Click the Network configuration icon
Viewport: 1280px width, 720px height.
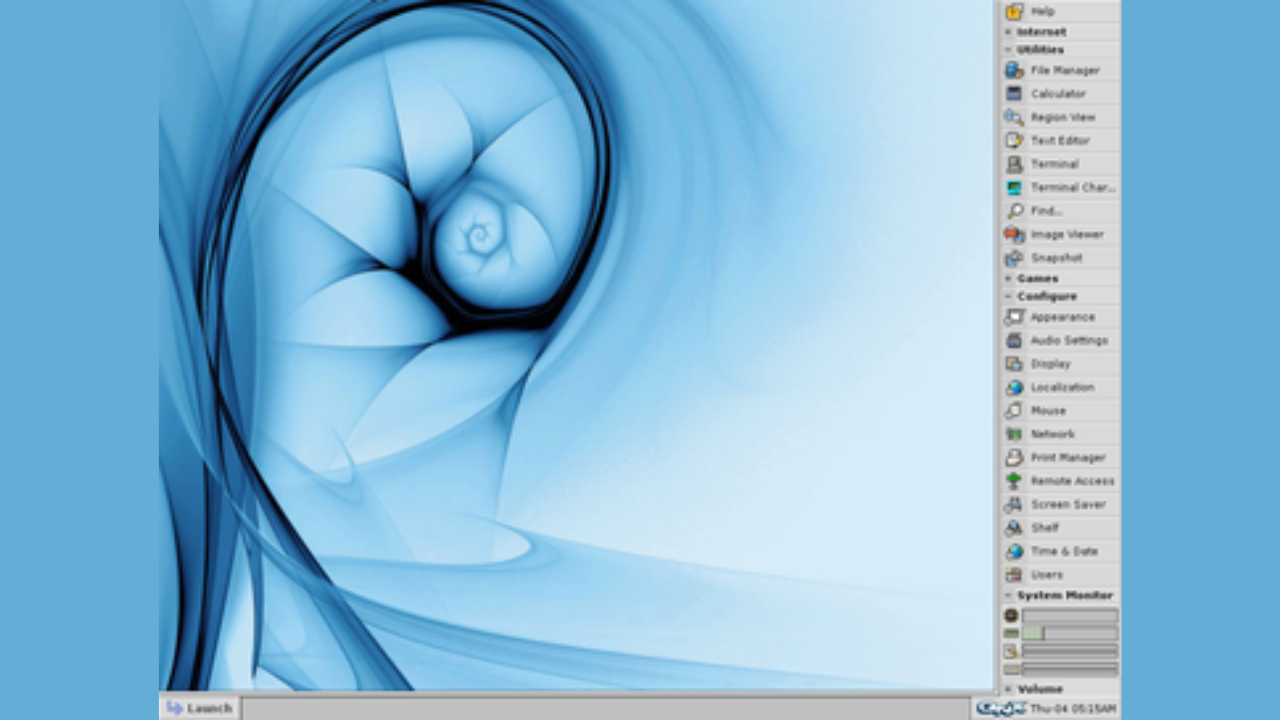coord(1014,434)
